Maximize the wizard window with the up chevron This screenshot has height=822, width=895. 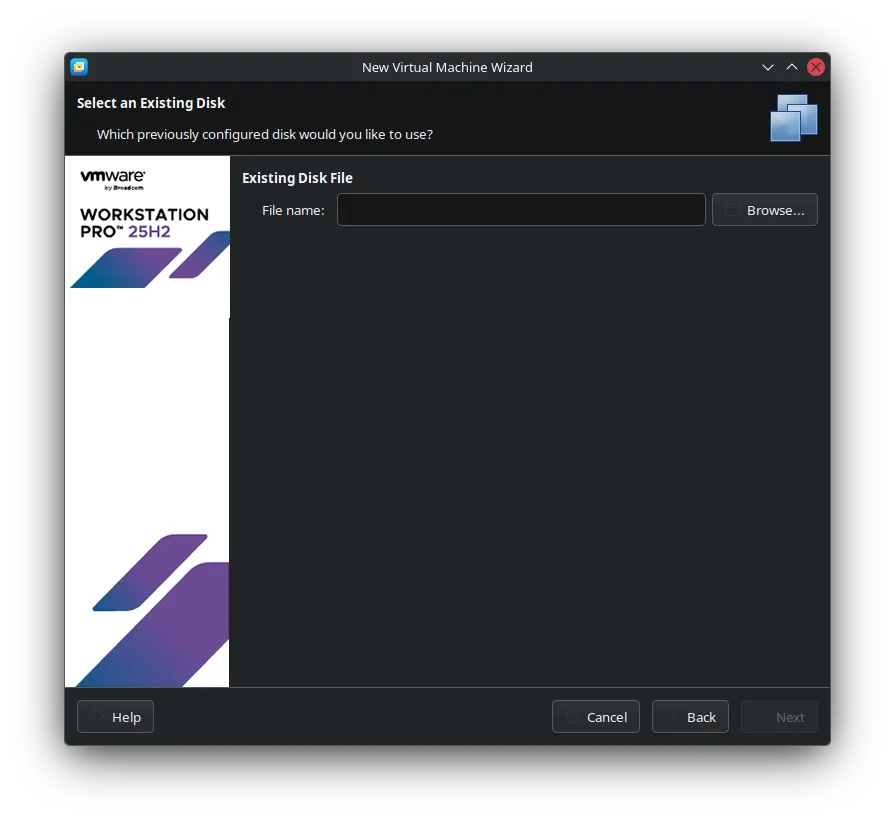pyautogui.click(x=792, y=67)
